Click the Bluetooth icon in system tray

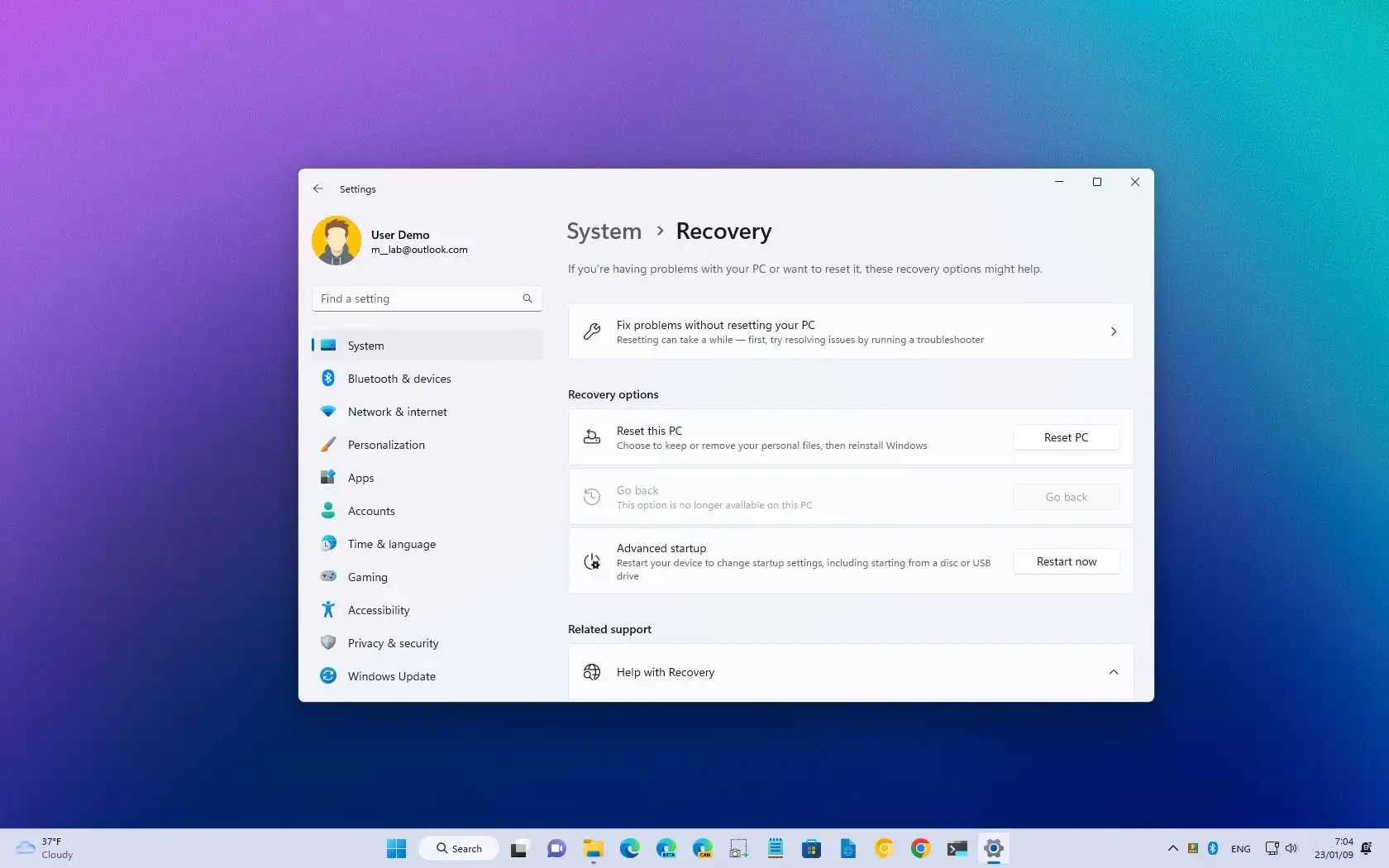(1212, 848)
